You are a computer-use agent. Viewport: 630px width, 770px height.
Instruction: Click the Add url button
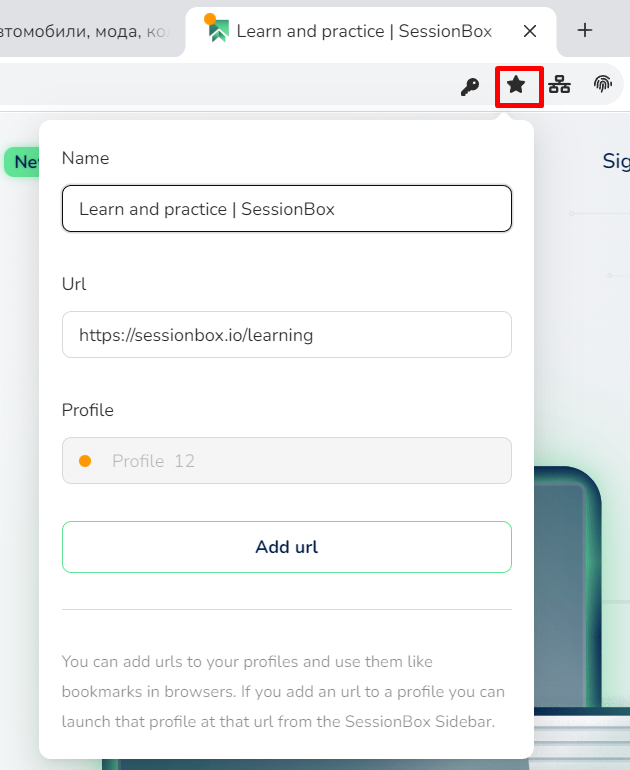point(287,547)
